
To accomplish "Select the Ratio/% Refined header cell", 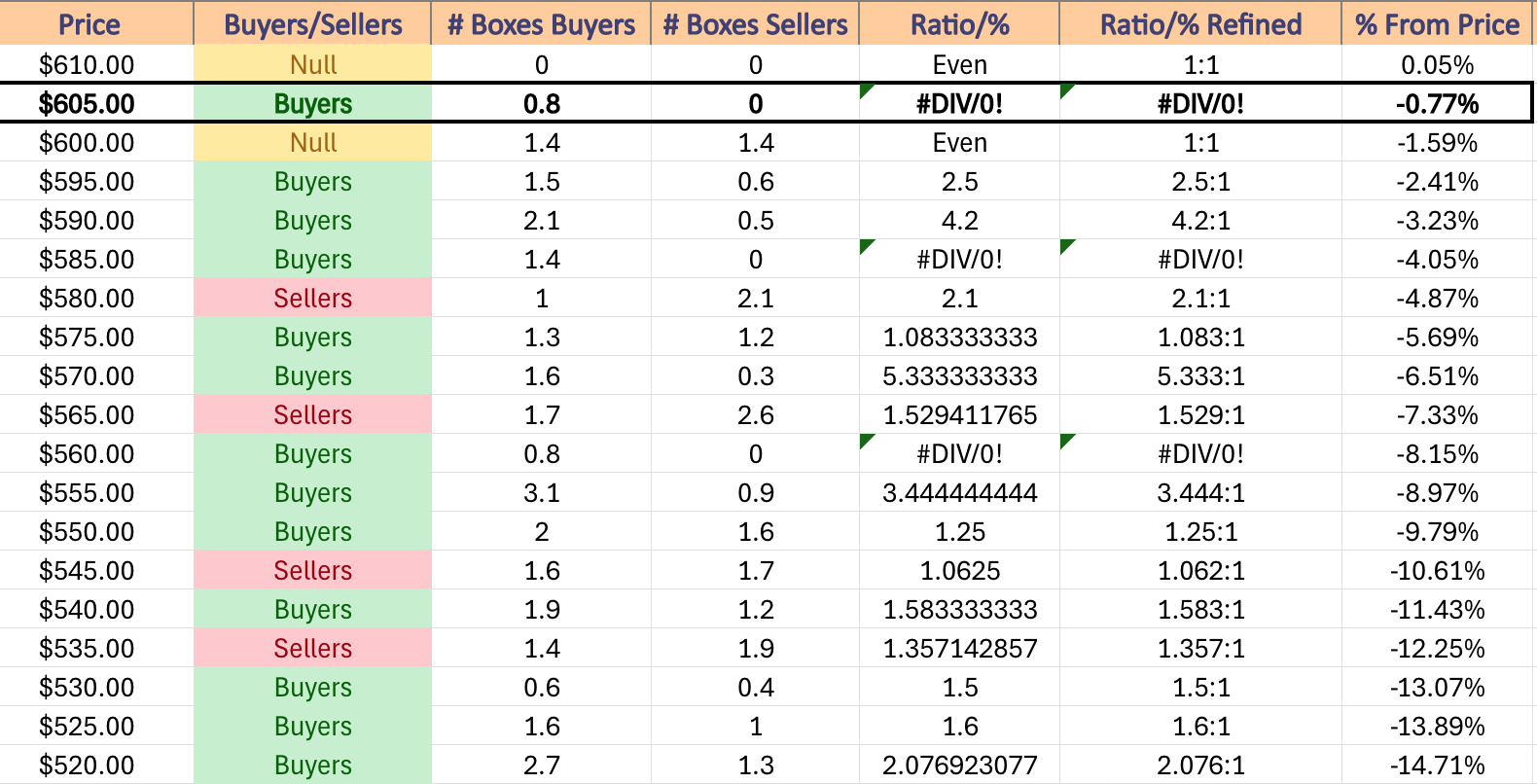I will [x=1200, y=23].
